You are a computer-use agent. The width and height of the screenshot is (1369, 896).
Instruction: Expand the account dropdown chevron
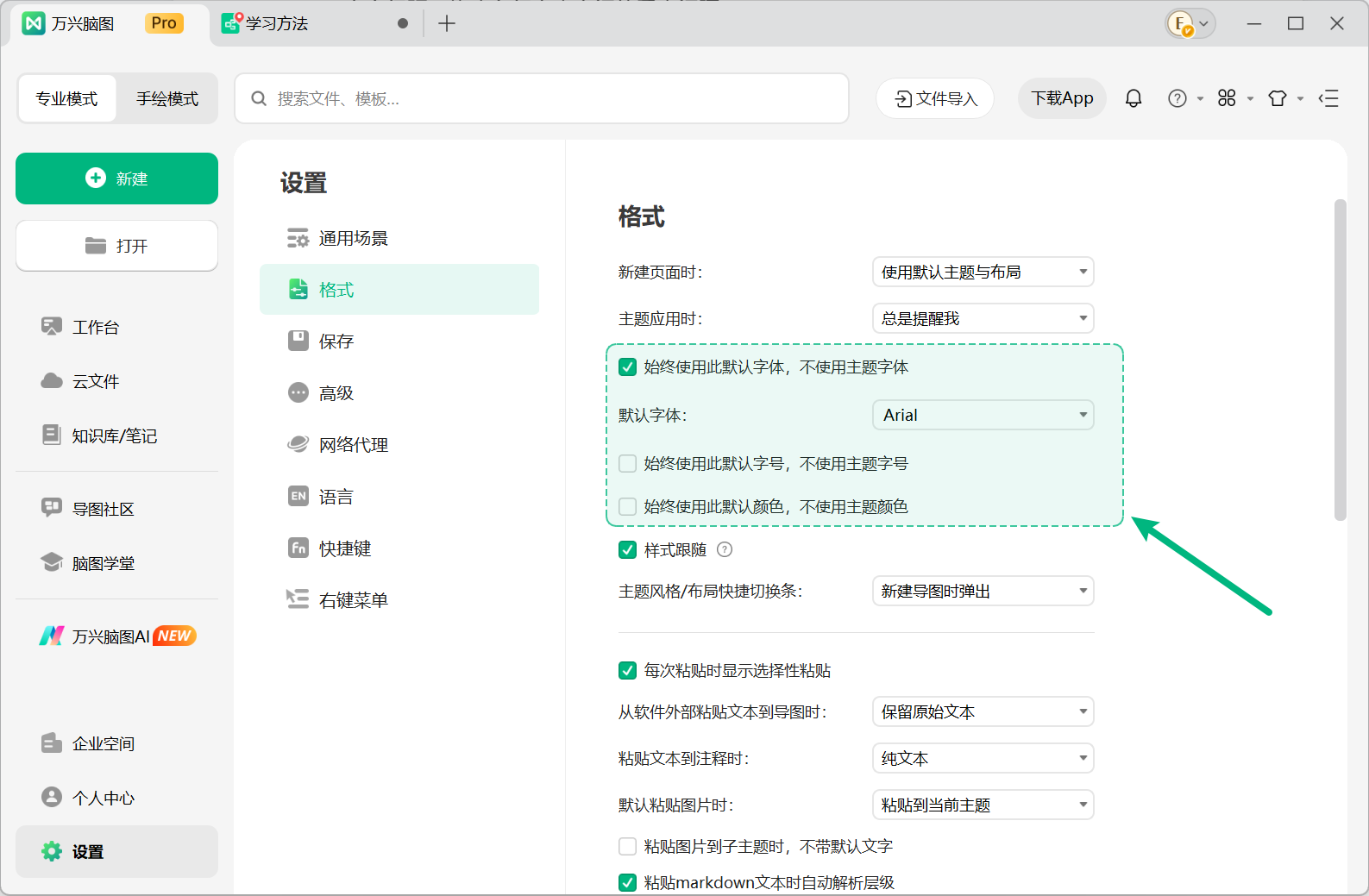pyautogui.click(x=1204, y=23)
